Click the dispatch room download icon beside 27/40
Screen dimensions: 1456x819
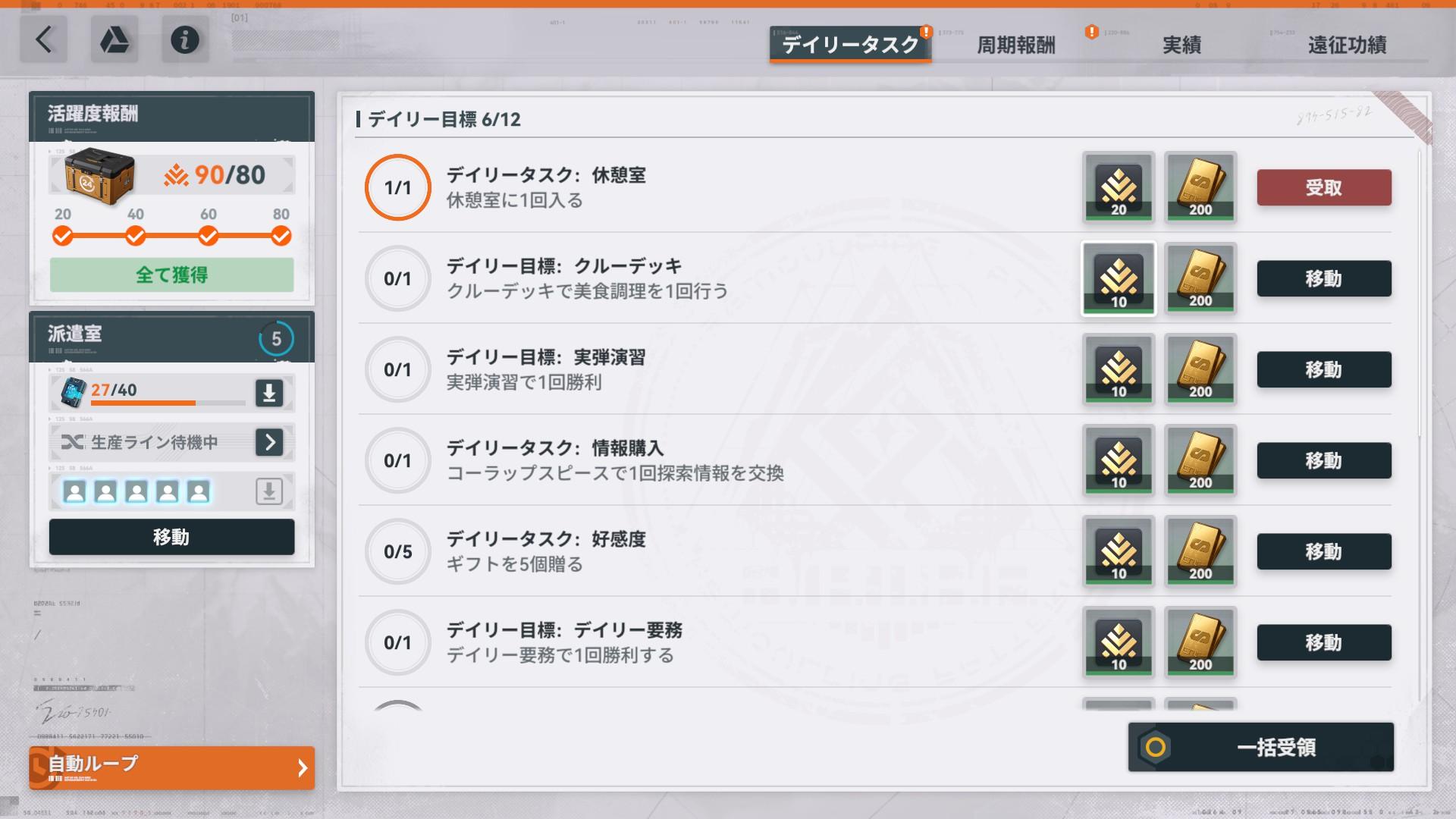tap(269, 393)
